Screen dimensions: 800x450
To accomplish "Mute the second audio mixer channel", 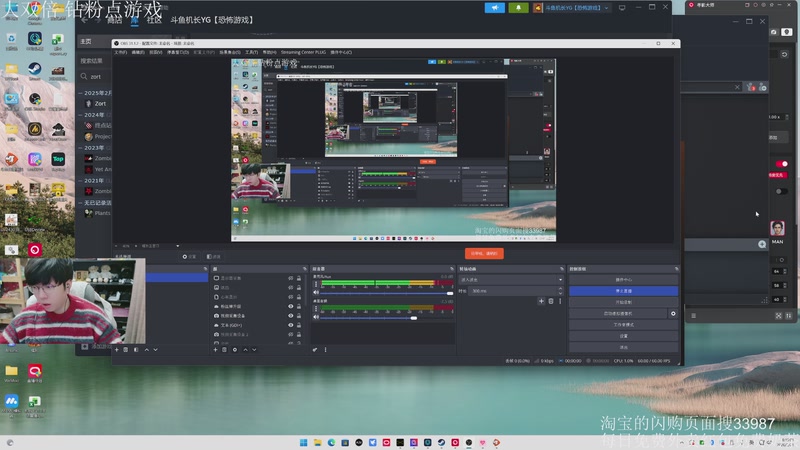I will click(316, 317).
